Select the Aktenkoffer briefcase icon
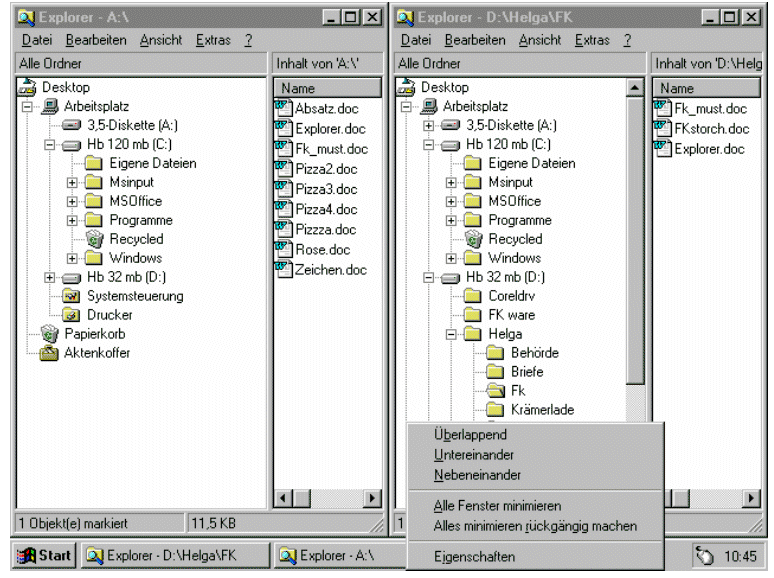 (x=49, y=353)
